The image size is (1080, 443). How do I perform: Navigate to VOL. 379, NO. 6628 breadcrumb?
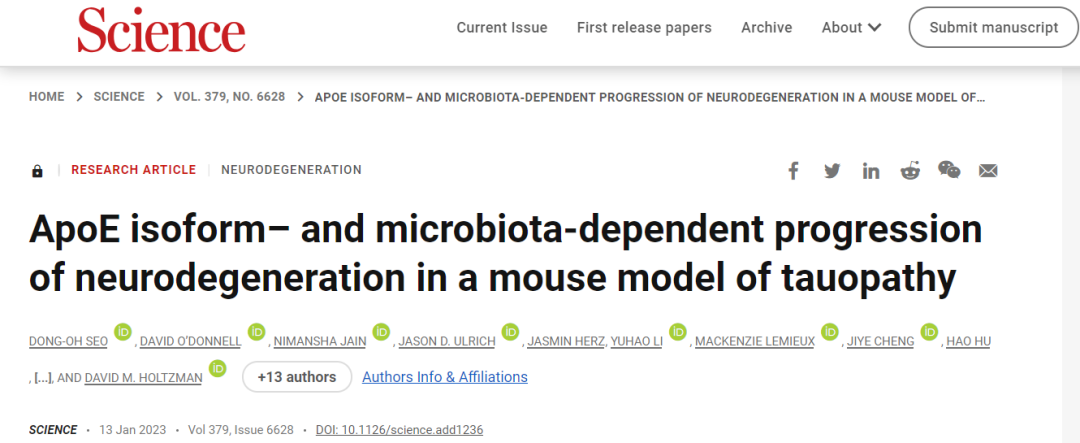pyautogui.click(x=229, y=97)
